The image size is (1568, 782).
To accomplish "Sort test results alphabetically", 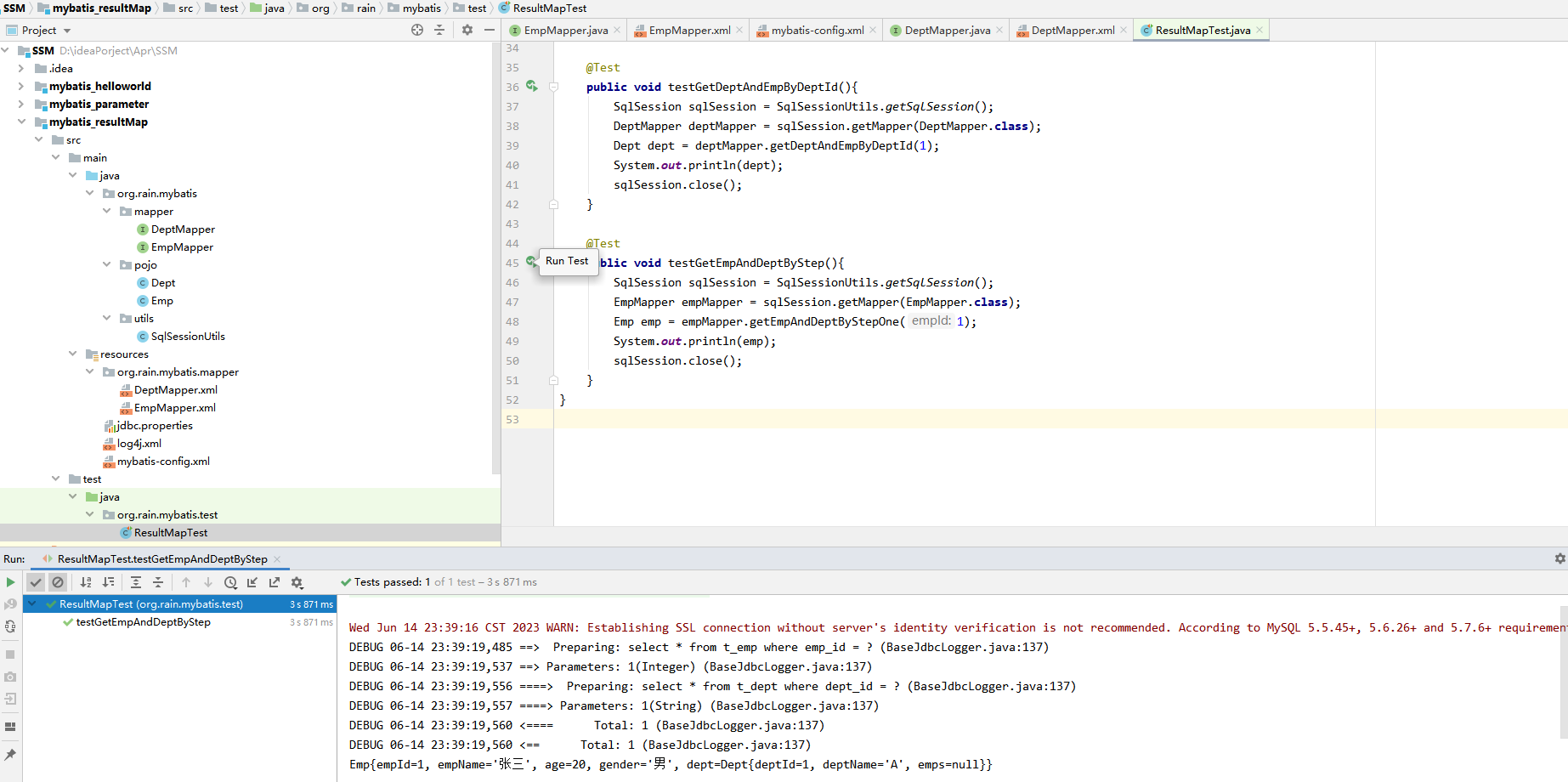I will point(86,582).
